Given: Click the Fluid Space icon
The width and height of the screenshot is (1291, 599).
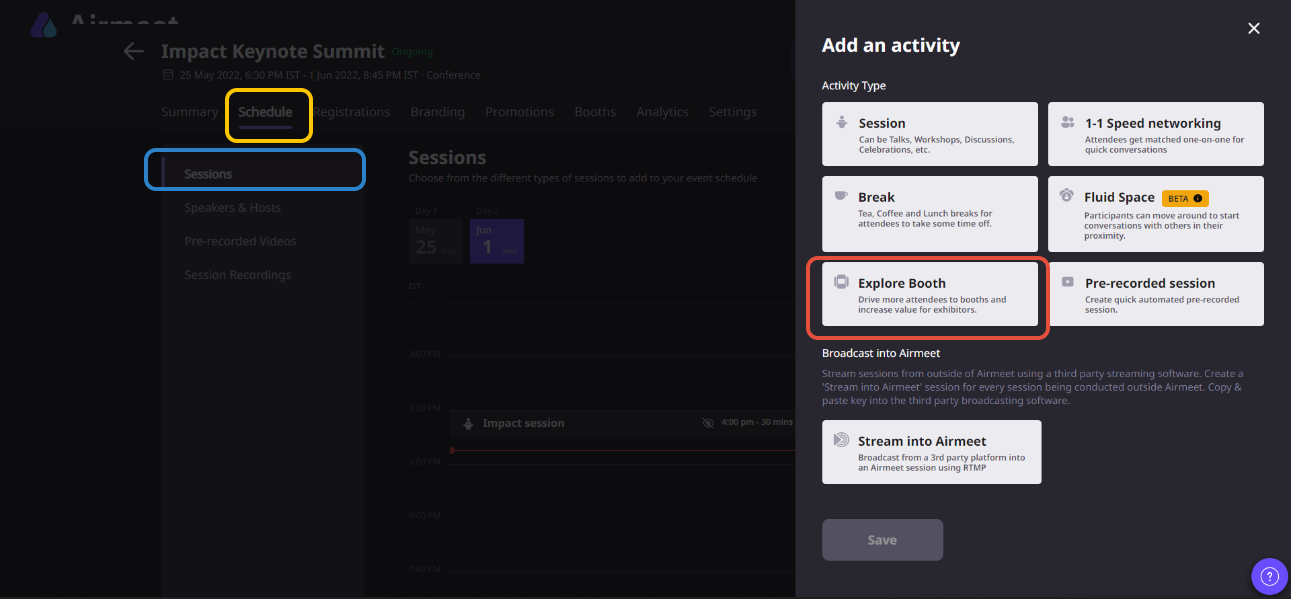Looking at the screenshot, I should click(x=1067, y=196).
